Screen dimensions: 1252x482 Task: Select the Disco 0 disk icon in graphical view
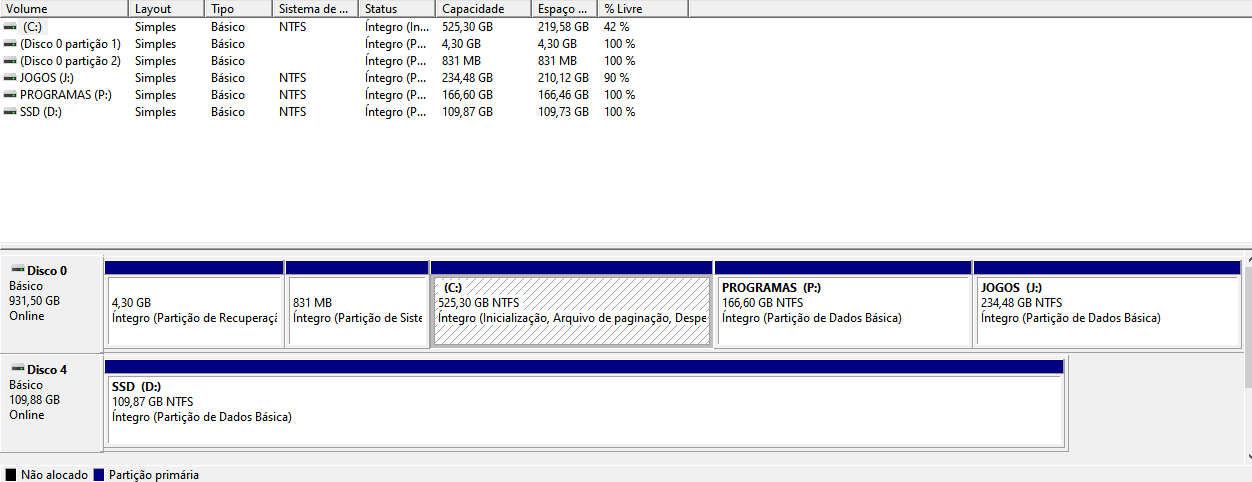point(17,270)
